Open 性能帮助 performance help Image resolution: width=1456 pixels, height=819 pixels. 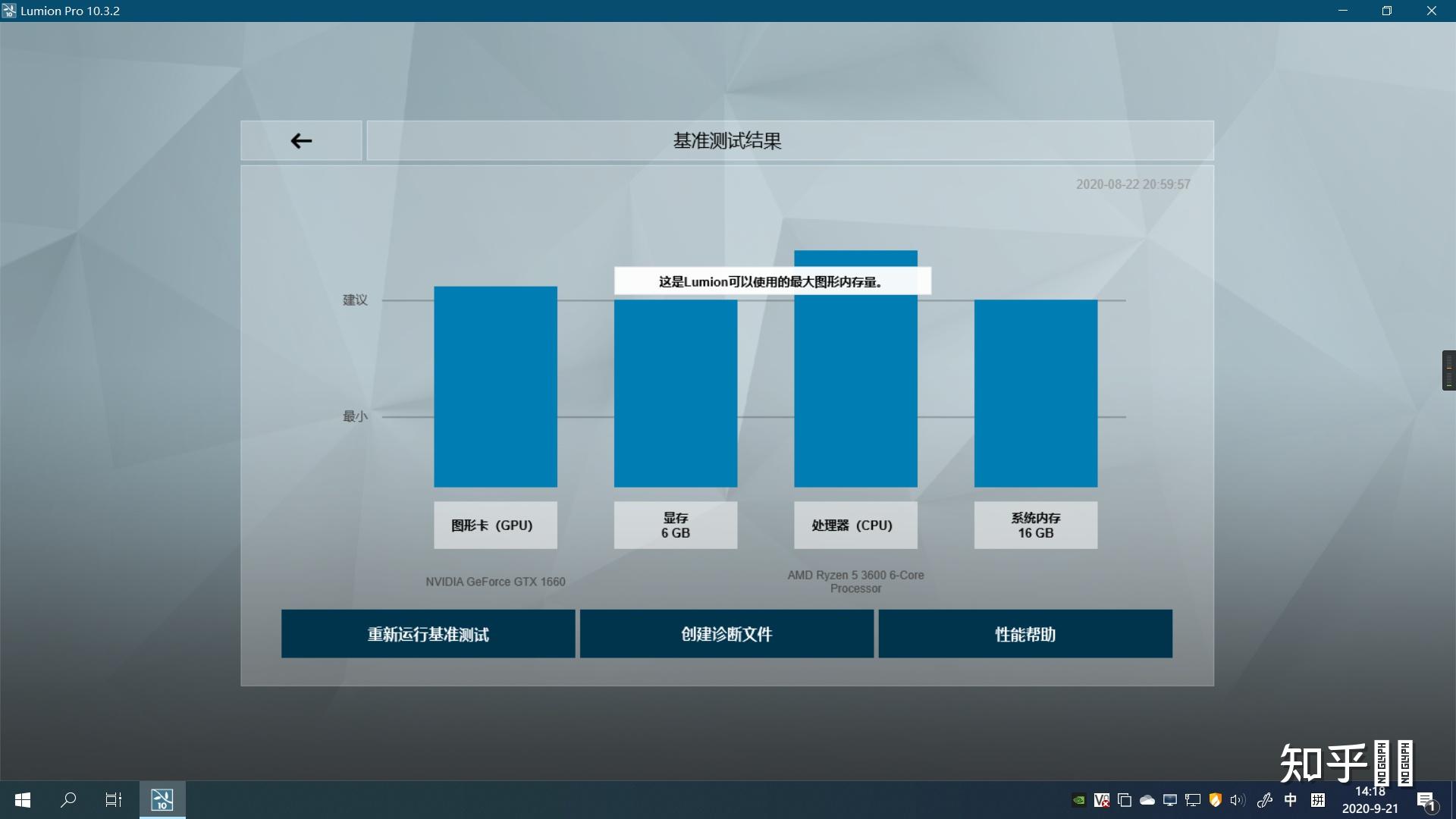coord(1025,634)
